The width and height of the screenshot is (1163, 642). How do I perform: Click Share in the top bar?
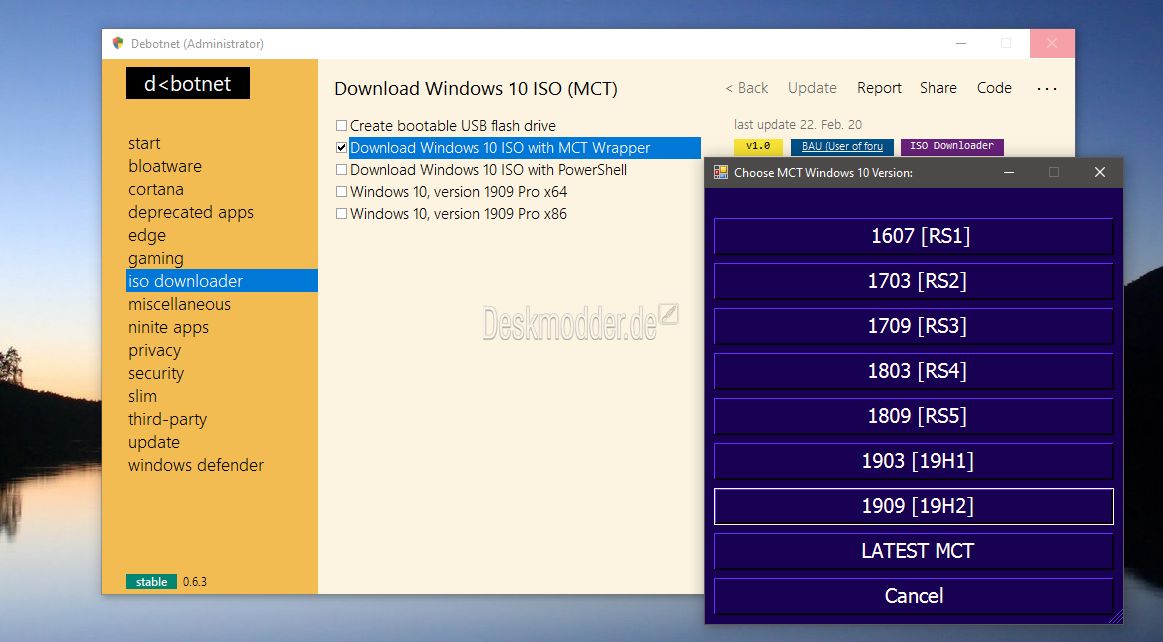[938, 87]
